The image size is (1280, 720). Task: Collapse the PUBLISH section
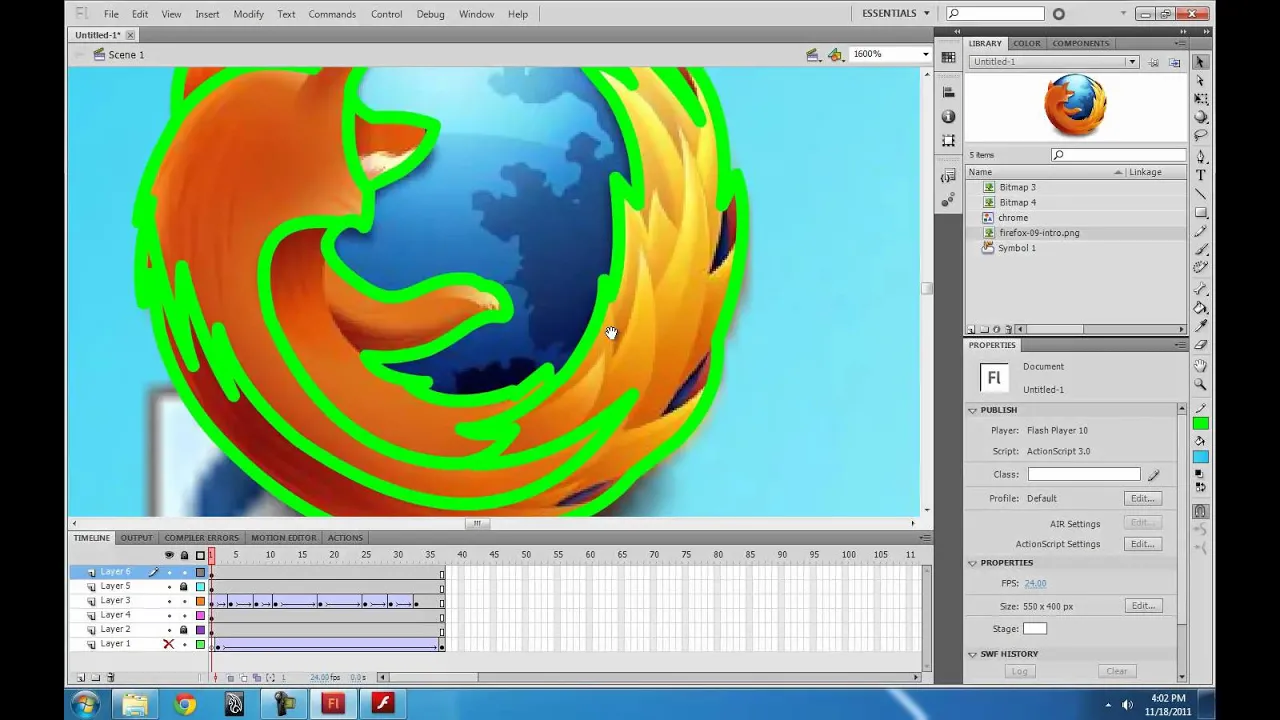pos(972,410)
